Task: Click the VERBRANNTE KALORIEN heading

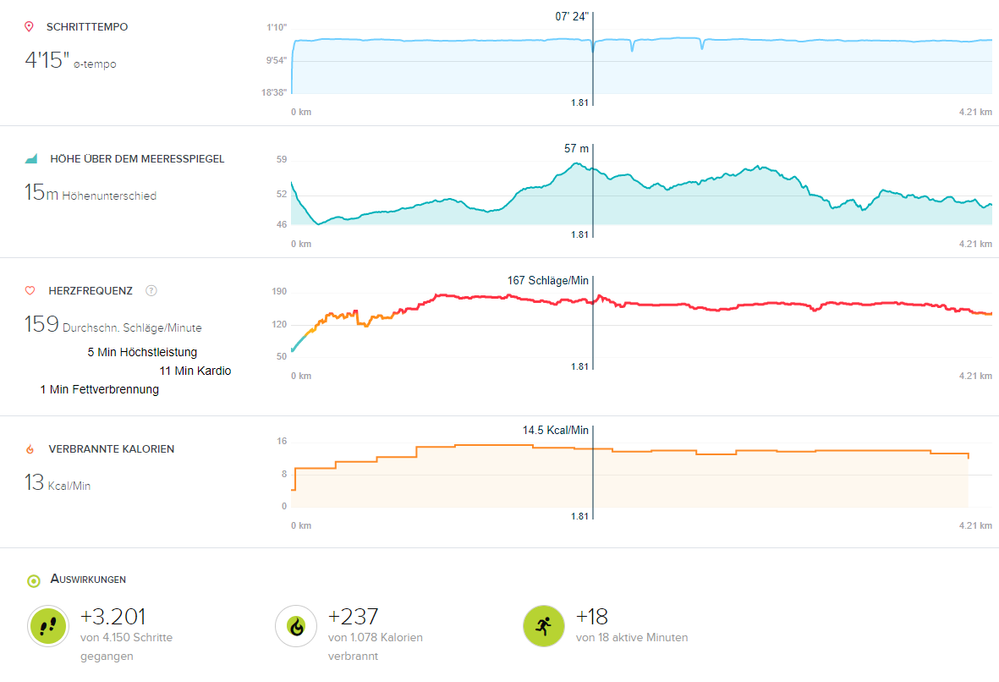Action: tap(111, 449)
